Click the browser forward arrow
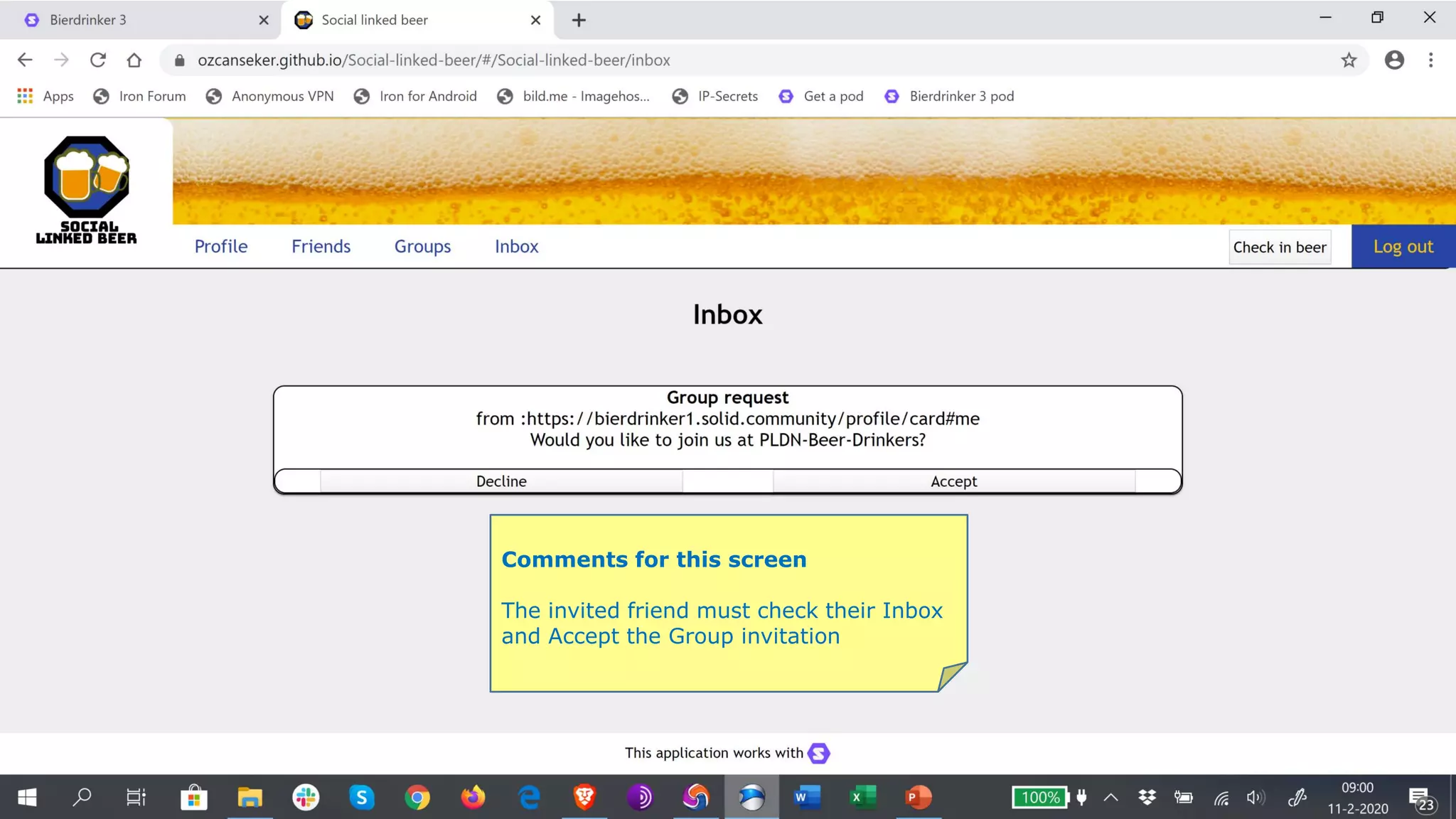Image resolution: width=1456 pixels, height=819 pixels. (x=61, y=60)
